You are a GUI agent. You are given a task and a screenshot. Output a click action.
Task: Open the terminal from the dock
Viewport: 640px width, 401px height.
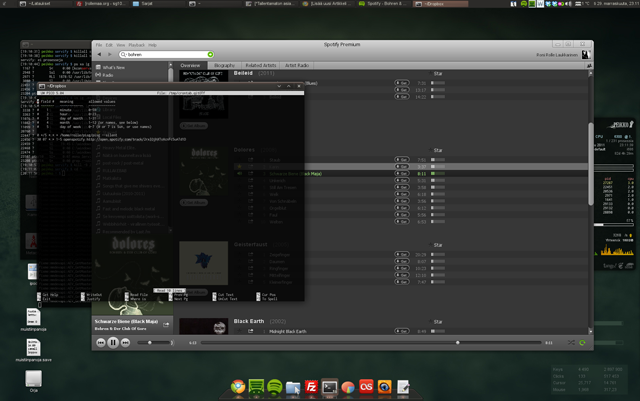click(329, 387)
